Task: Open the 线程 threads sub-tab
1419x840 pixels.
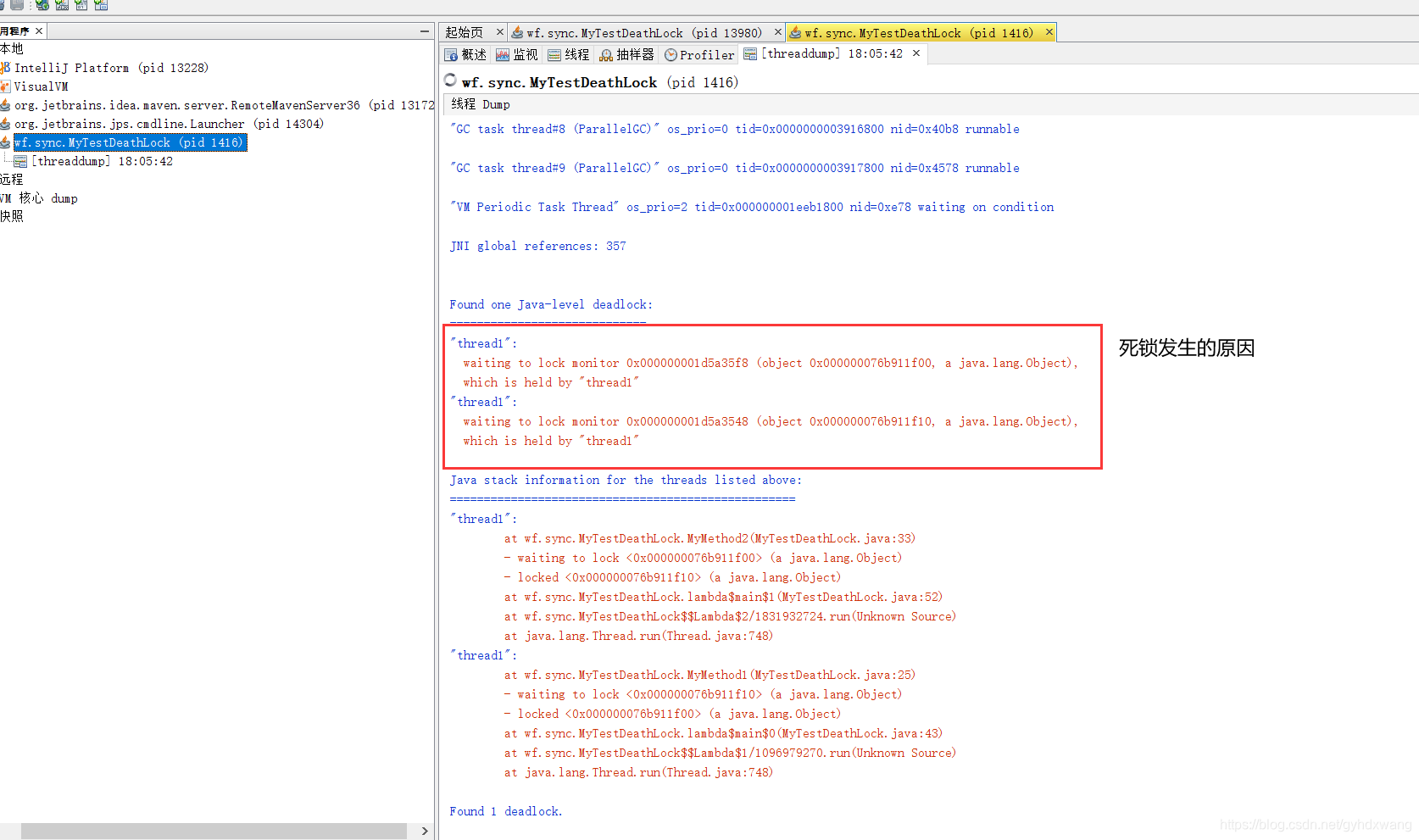Action: coord(569,54)
